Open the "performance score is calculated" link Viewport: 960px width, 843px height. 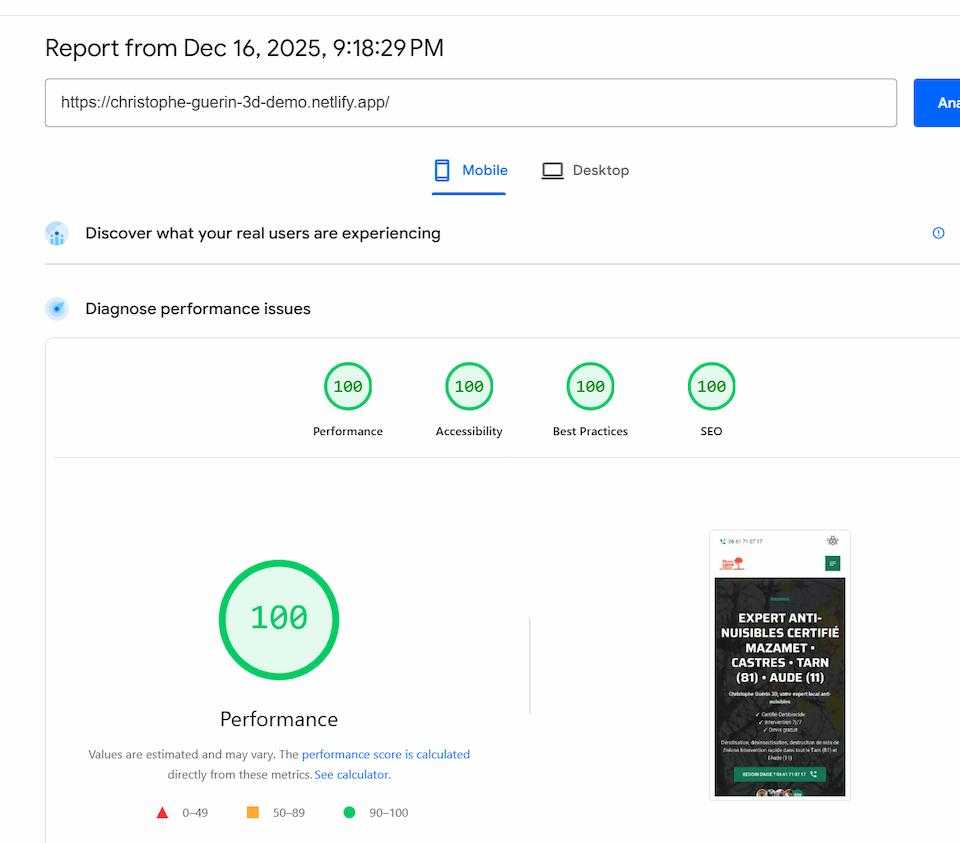tap(385, 755)
